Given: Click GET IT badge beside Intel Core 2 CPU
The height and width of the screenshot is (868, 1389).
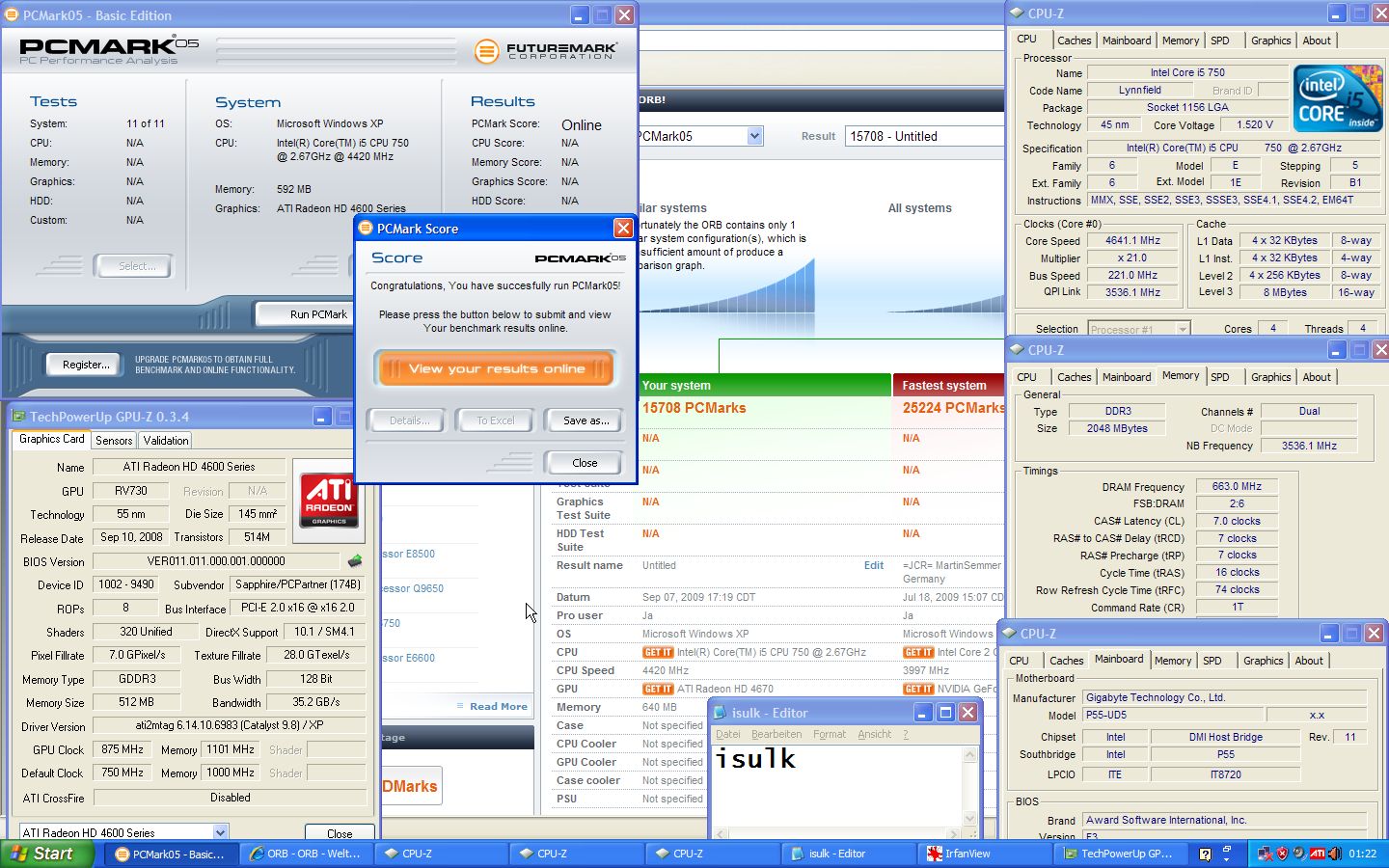Looking at the screenshot, I should click(918, 652).
